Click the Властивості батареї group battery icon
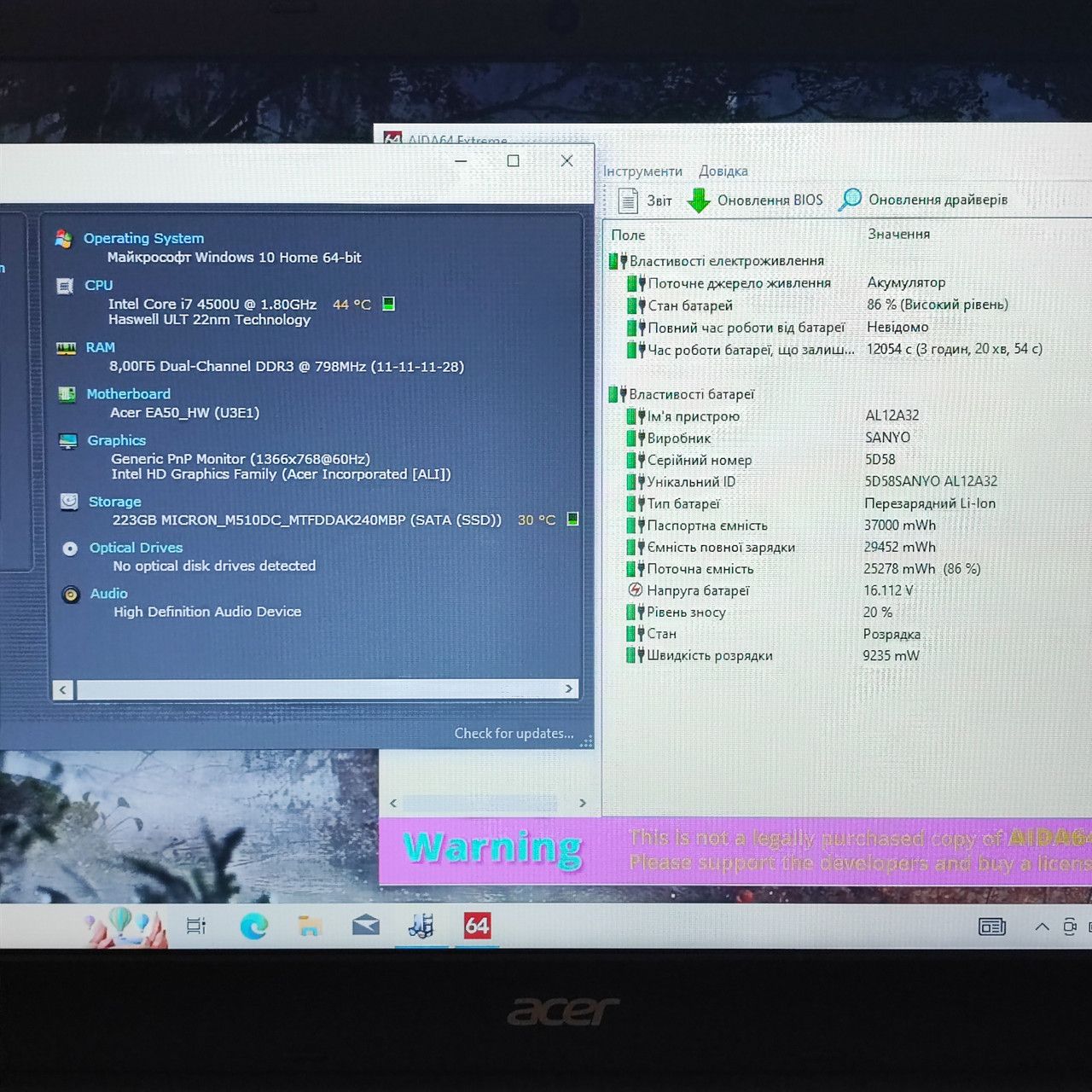 (x=618, y=394)
